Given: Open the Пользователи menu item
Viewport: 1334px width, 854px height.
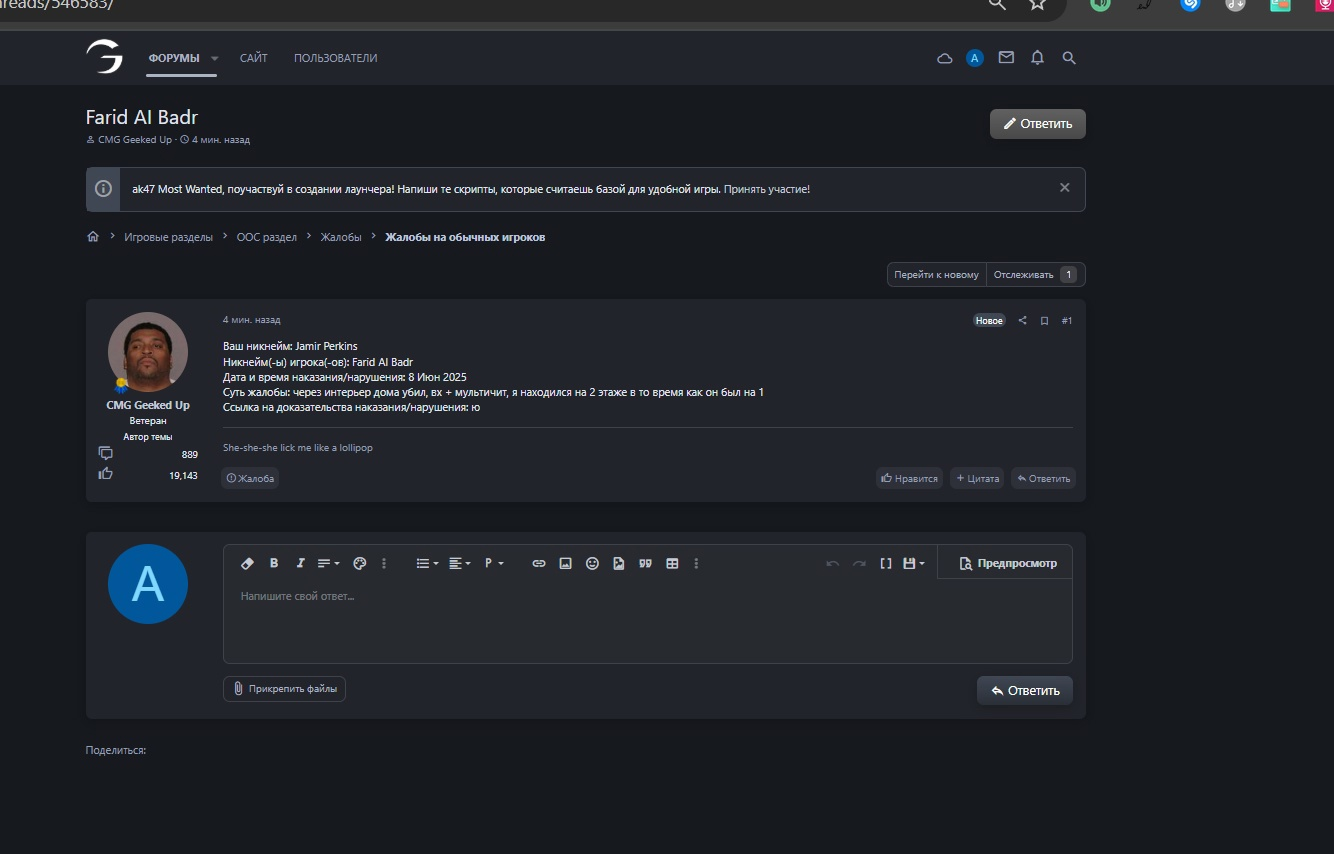Looking at the screenshot, I should click(335, 58).
